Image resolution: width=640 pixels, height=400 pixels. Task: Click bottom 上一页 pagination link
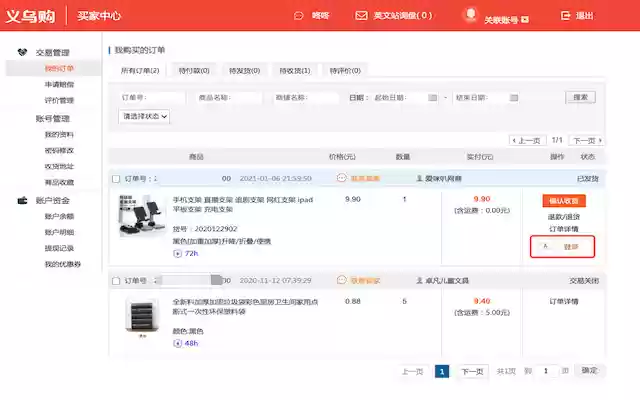(413, 371)
